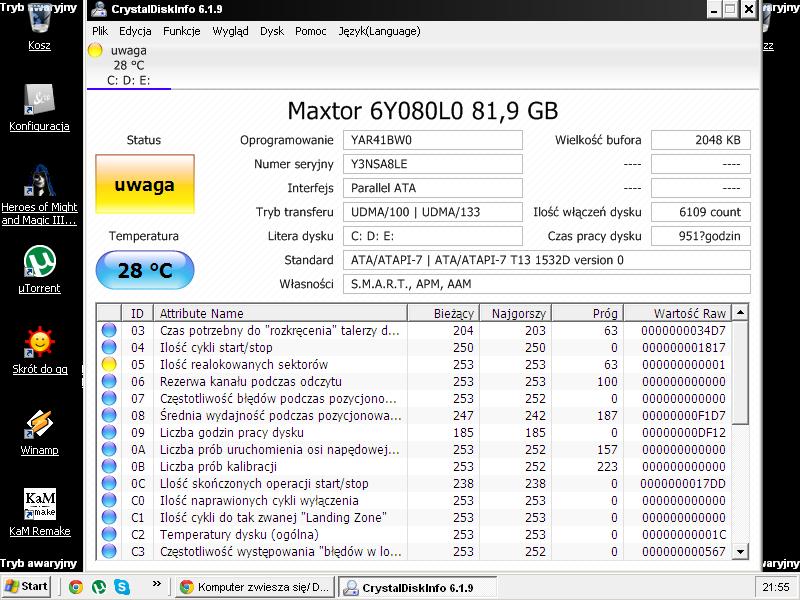Open the Język(Language) menu
This screenshot has width=800, height=600.
point(380,31)
